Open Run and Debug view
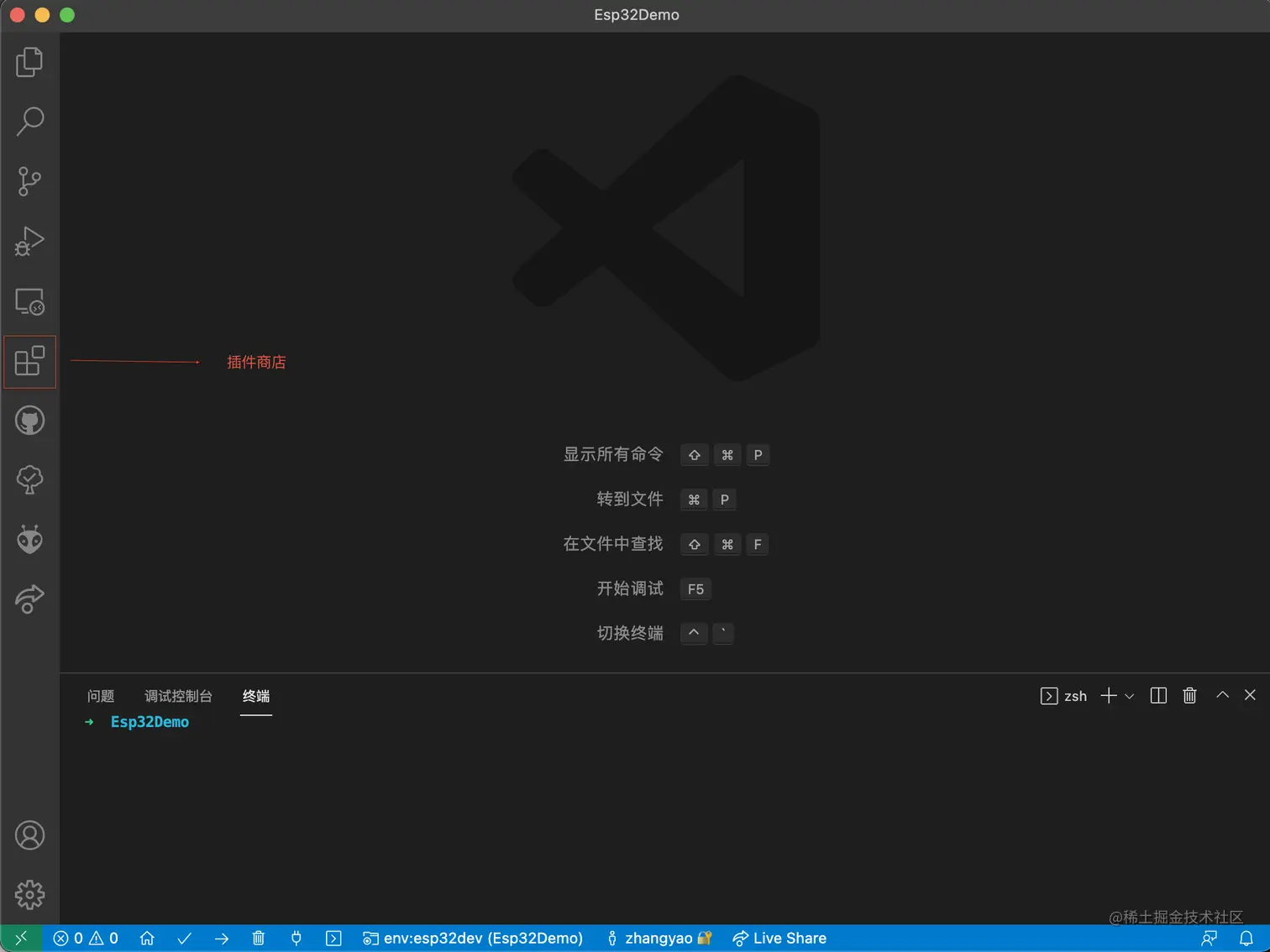This screenshot has height=952, width=1270. (x=29, y=241)
